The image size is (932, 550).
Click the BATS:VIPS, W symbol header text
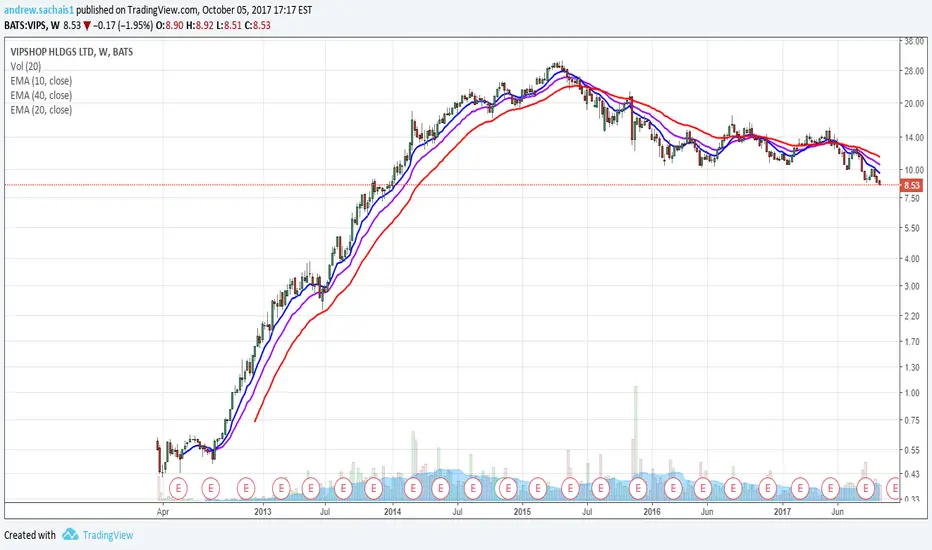pyautogui.click(x=32, y=26)
